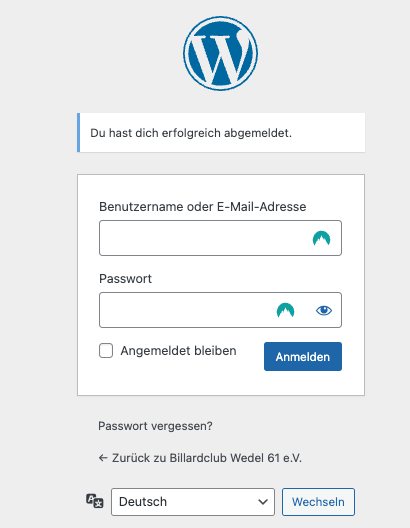This screenshot has width=410, height=528.
Task: Click the Wechseln button
Action: 318,502
